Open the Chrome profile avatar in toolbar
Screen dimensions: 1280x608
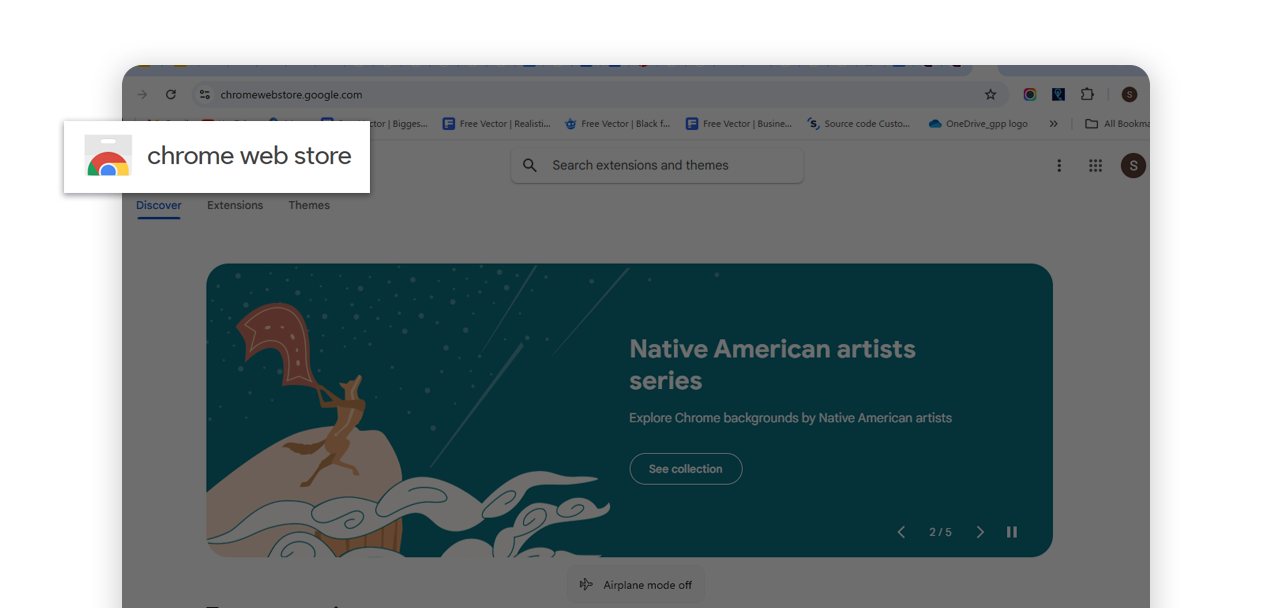[1129, 95]
